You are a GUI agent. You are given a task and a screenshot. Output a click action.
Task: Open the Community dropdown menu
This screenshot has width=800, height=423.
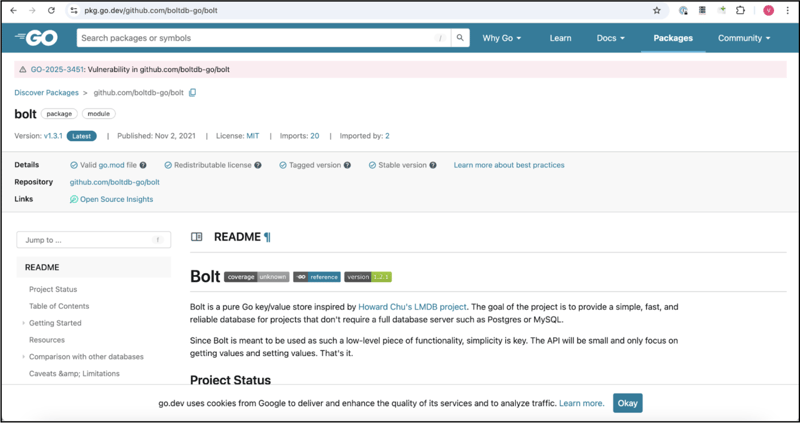click(x=744, y=38)
